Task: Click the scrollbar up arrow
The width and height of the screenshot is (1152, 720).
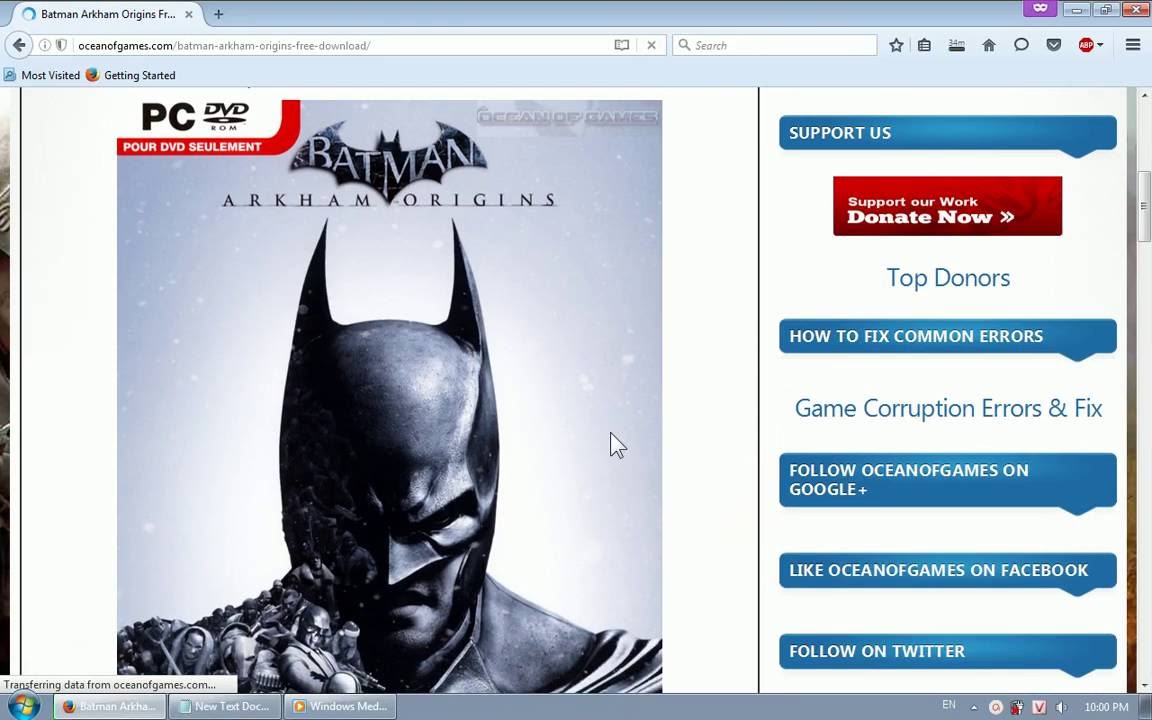Action: click(x=1144, y=96)
